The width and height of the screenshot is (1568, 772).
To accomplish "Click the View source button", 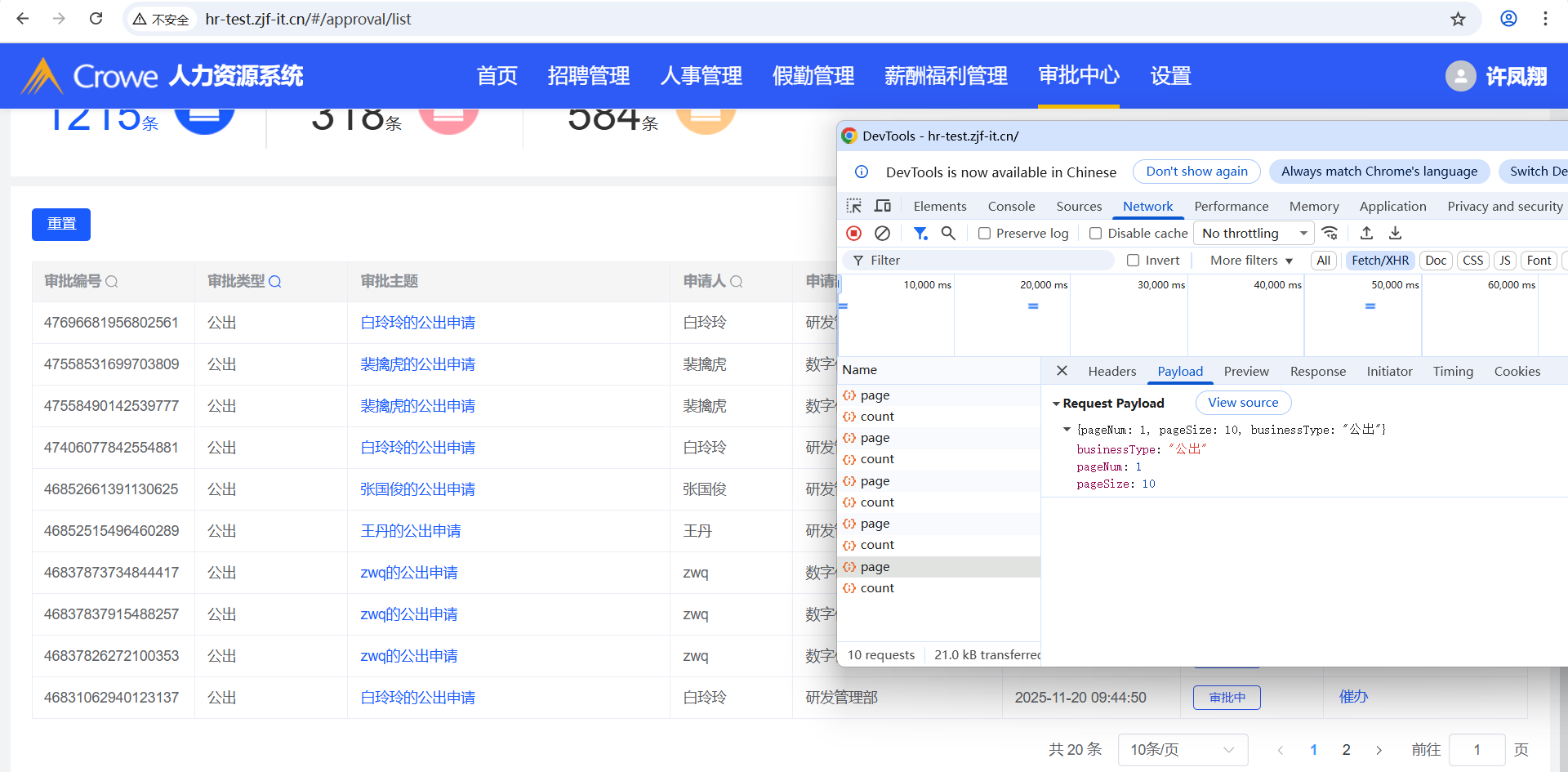I will 1243,403.
